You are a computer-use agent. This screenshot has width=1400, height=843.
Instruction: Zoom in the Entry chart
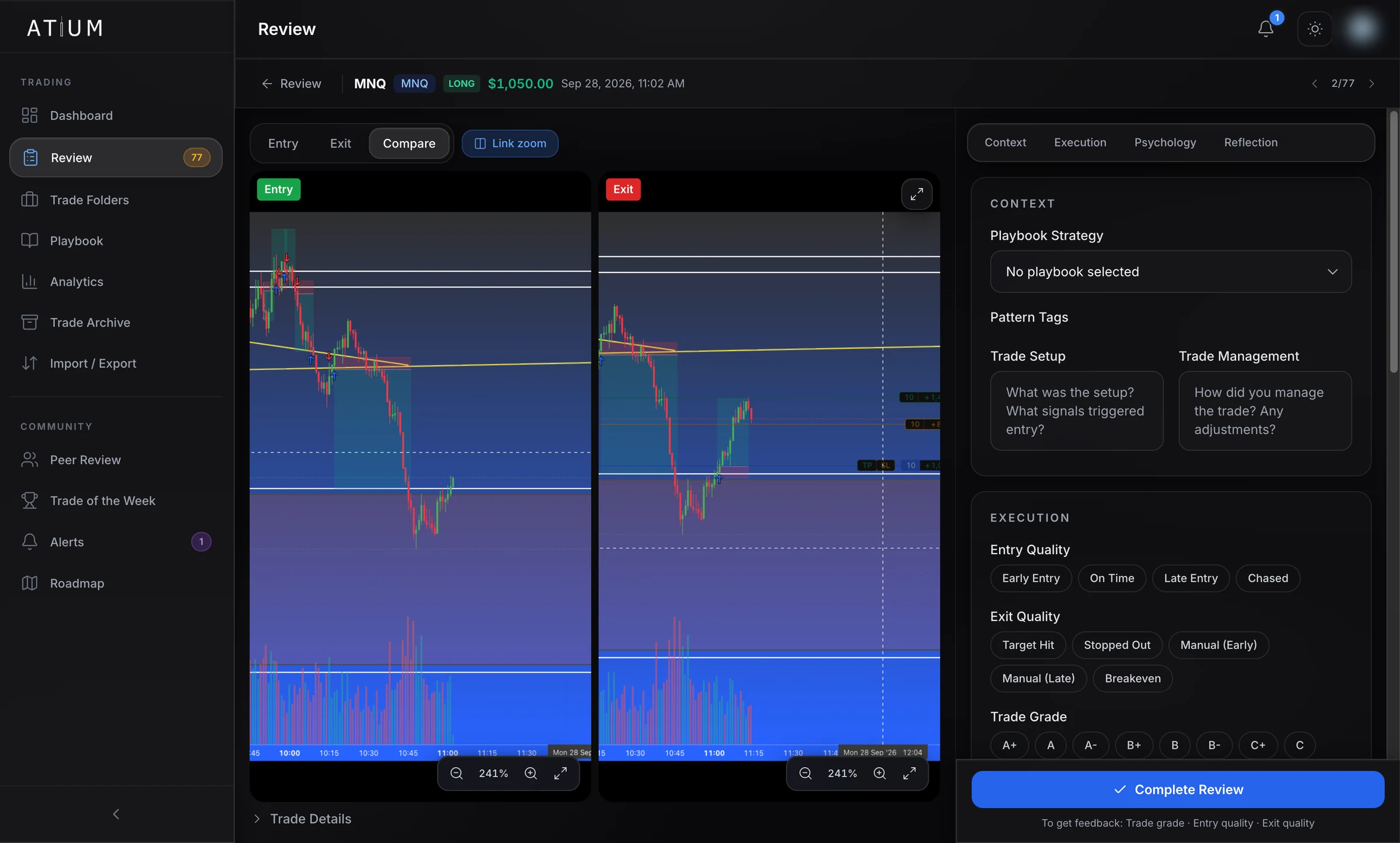(530, 773)
